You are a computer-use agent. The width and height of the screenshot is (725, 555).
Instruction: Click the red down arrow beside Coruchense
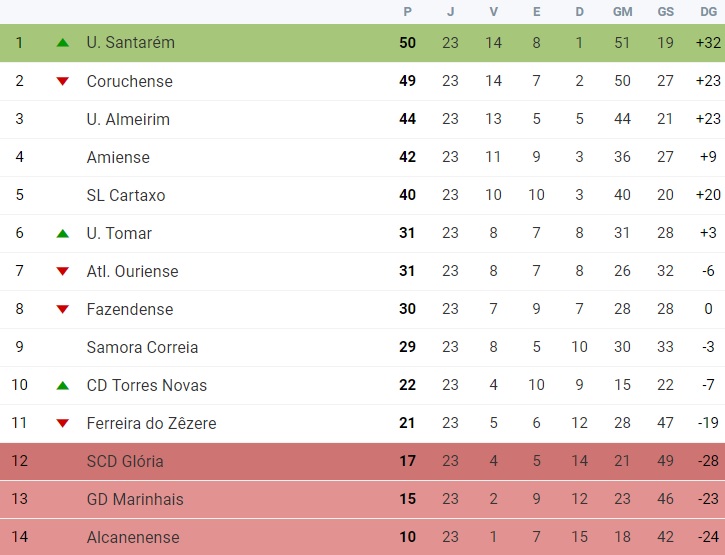coord(62,81)
